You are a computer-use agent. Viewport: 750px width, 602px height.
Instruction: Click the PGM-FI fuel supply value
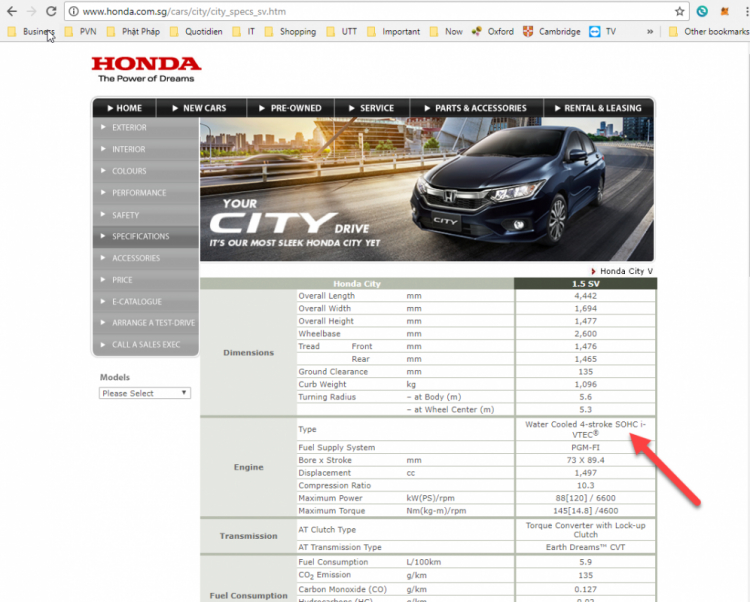585,448
